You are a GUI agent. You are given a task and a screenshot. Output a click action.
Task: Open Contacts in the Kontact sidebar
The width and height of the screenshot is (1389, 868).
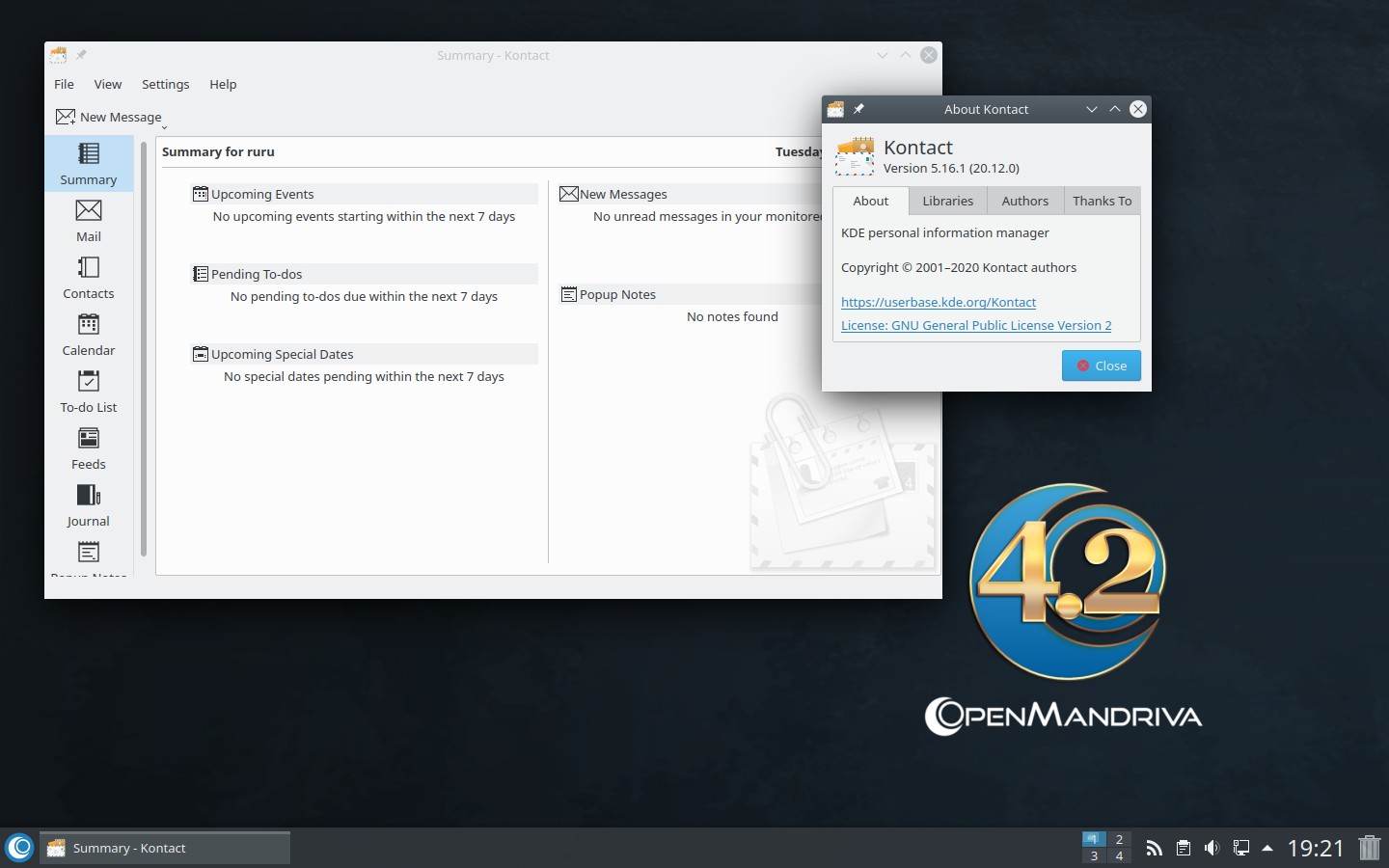pos(88,278)
